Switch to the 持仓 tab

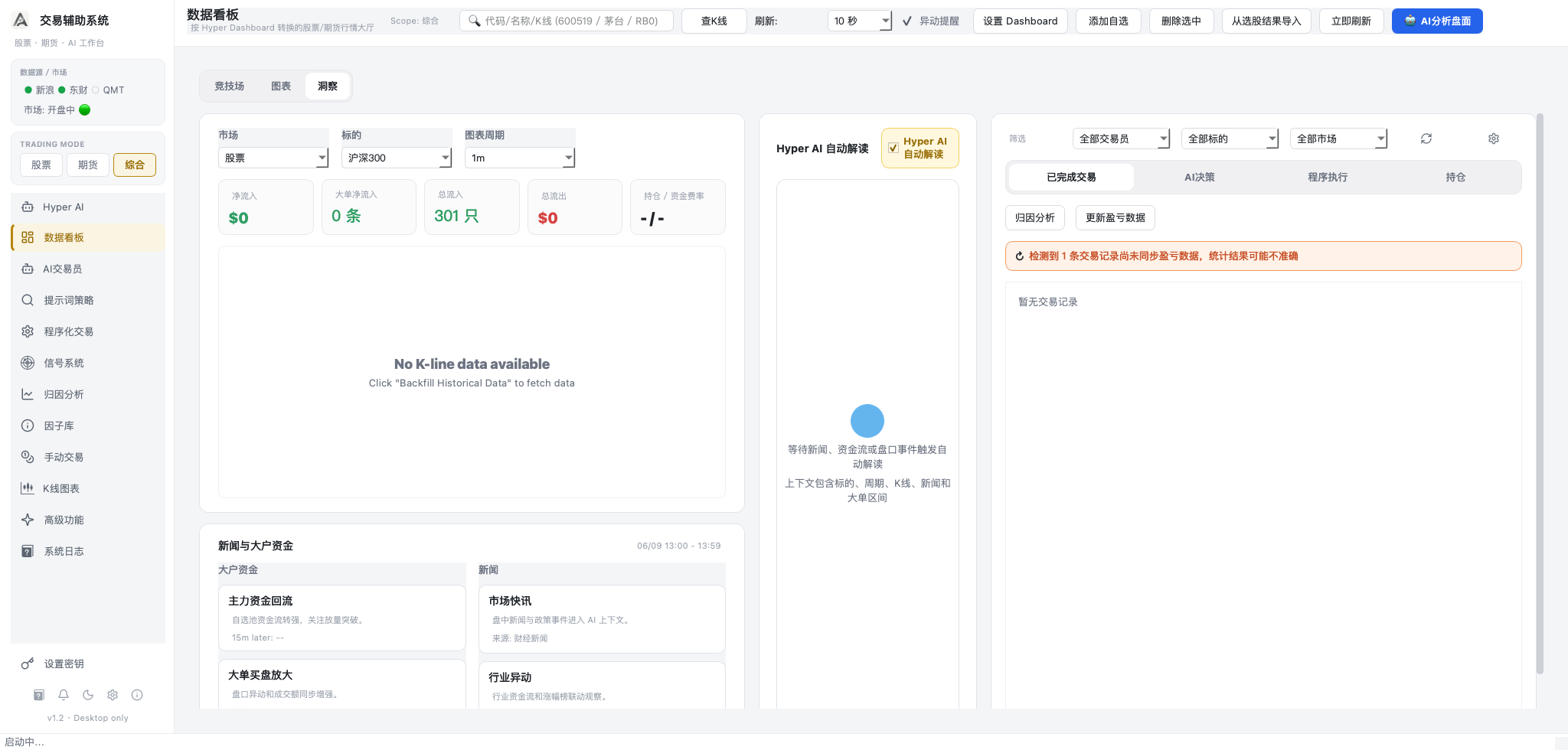pyautogui.click(x=1455, y=177)
